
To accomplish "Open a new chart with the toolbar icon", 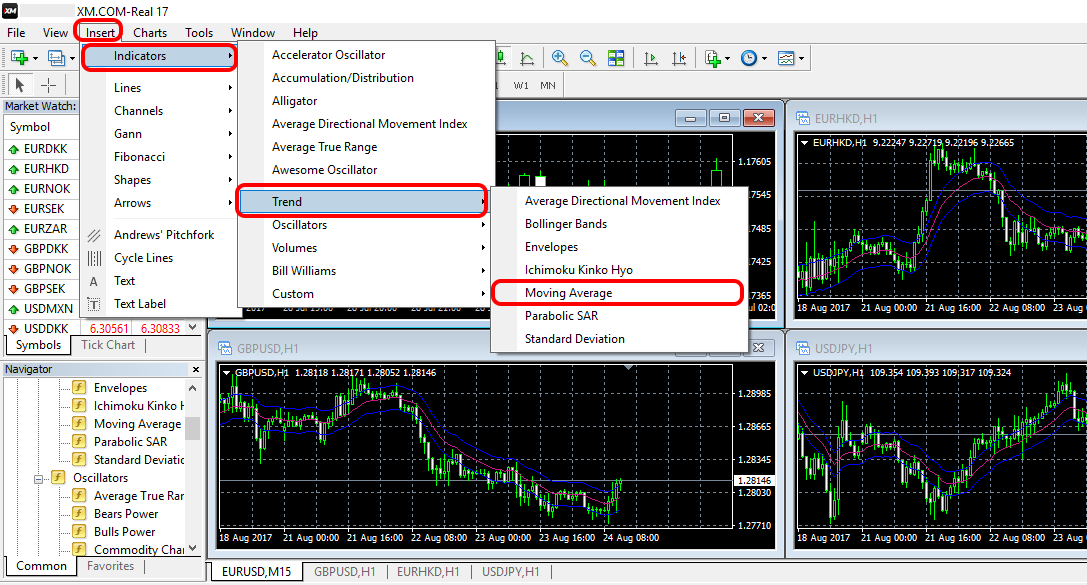I will click(18, 58).
